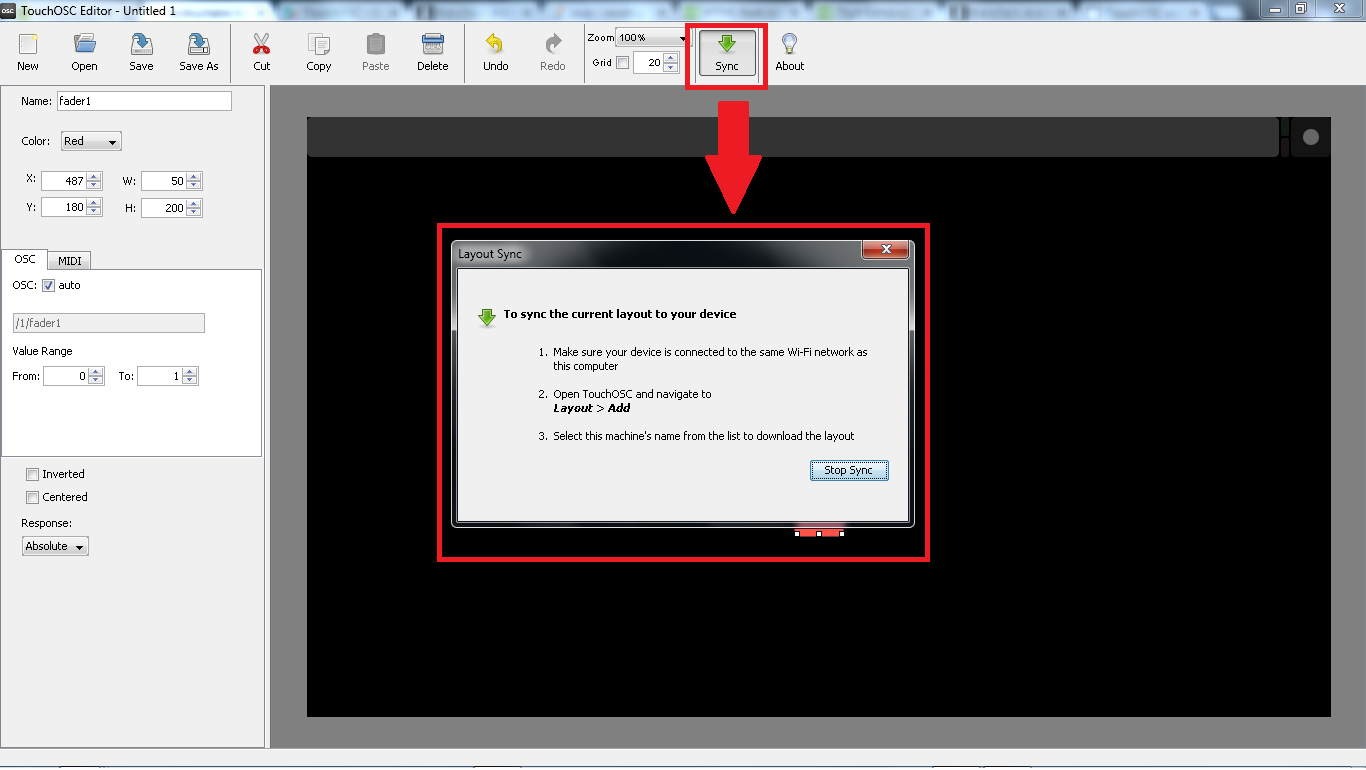1366x770 pixels.
Task: Switch to the MIDI tab
Action: pyautogui.click(x=70, y=261)
